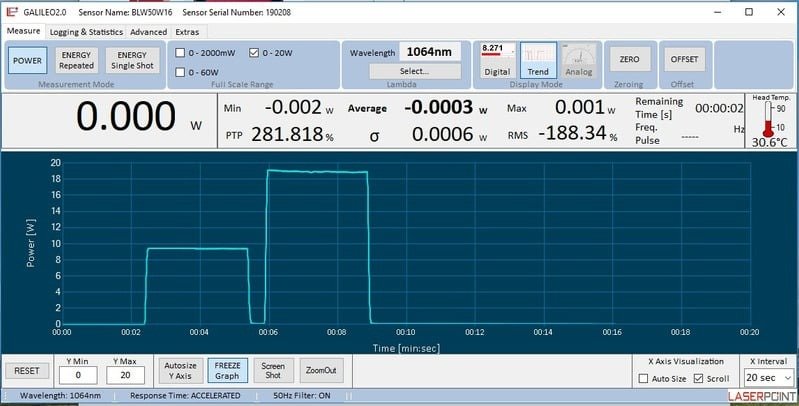Enable Auto Size X axis checkbox
Viewport: 799px width, 406px height.
643,378
